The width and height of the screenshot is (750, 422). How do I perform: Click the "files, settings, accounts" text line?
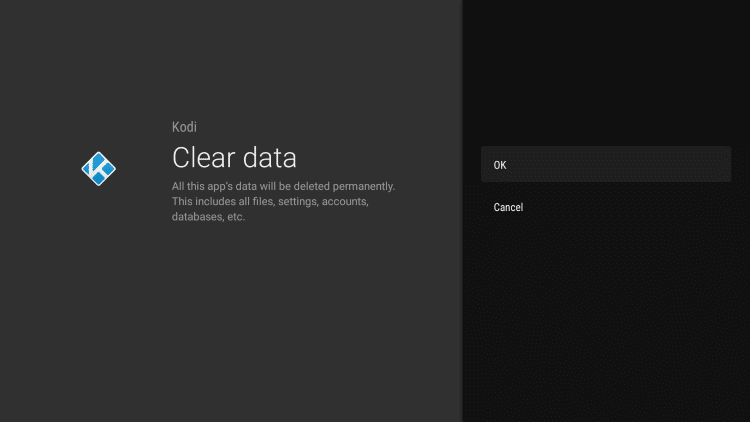click(270, 201)
